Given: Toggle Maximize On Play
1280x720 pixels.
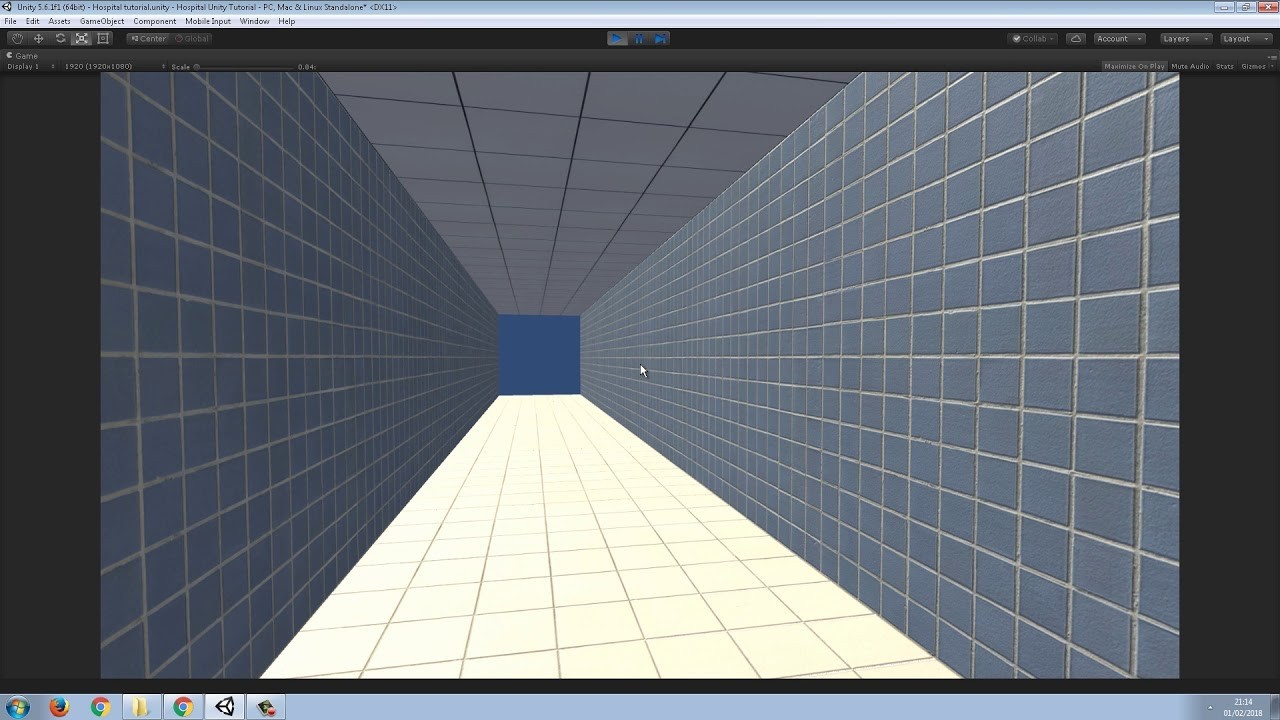Looking at the screenshot, I should (x=1134, y=66).
